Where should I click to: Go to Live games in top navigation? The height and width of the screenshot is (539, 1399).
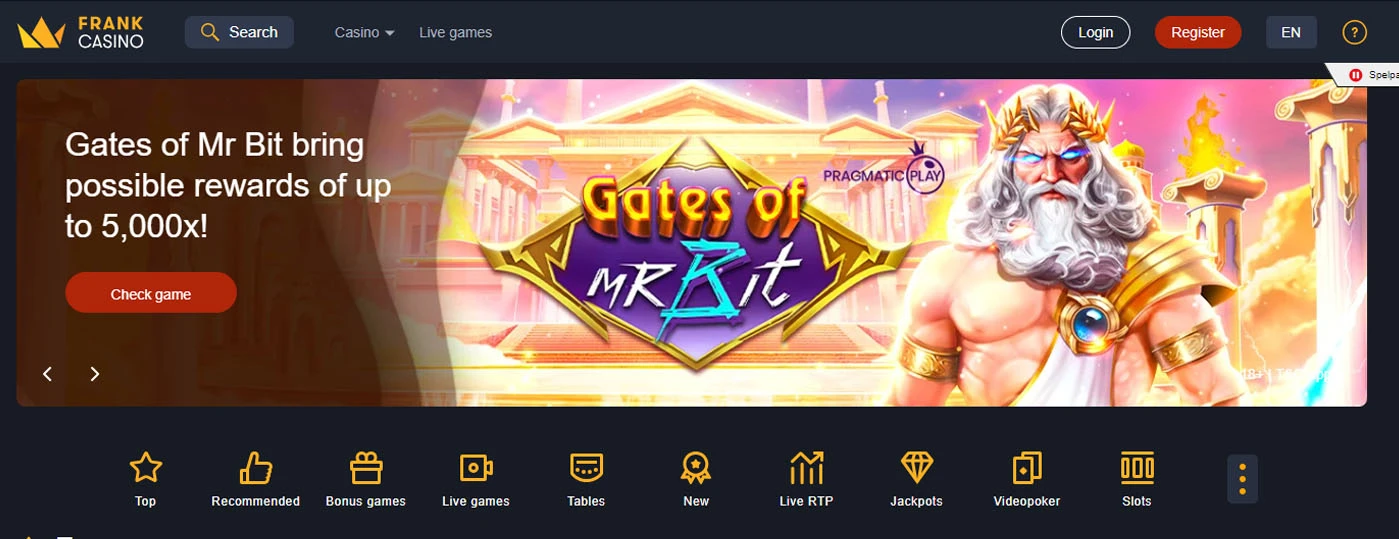456,32
